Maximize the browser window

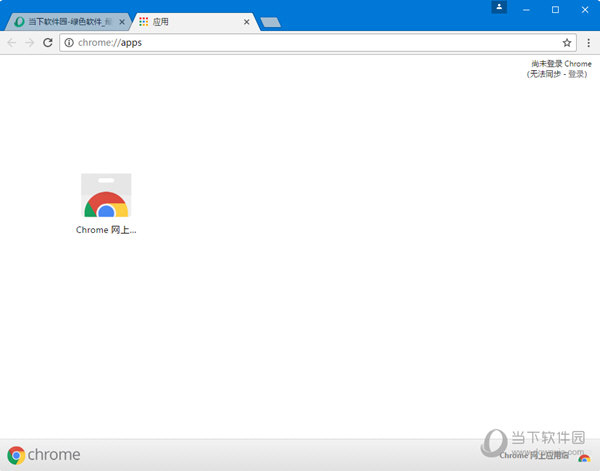tap(555, 9)
